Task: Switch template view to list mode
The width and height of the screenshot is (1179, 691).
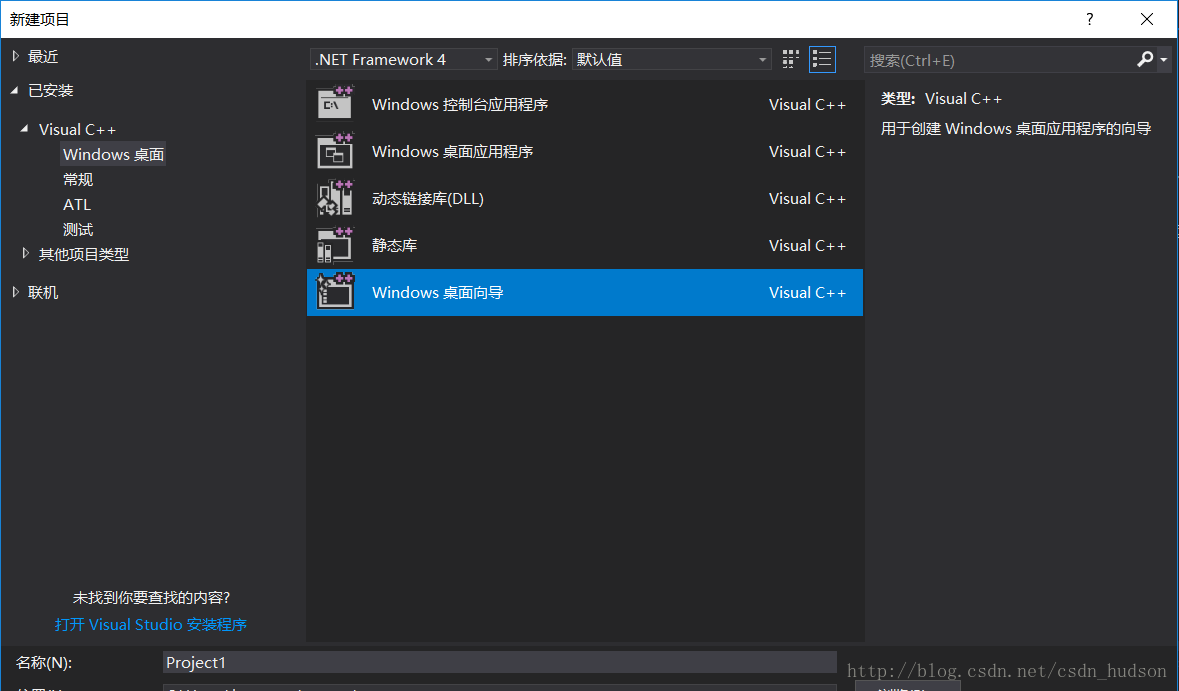Action: coord(822,59)
